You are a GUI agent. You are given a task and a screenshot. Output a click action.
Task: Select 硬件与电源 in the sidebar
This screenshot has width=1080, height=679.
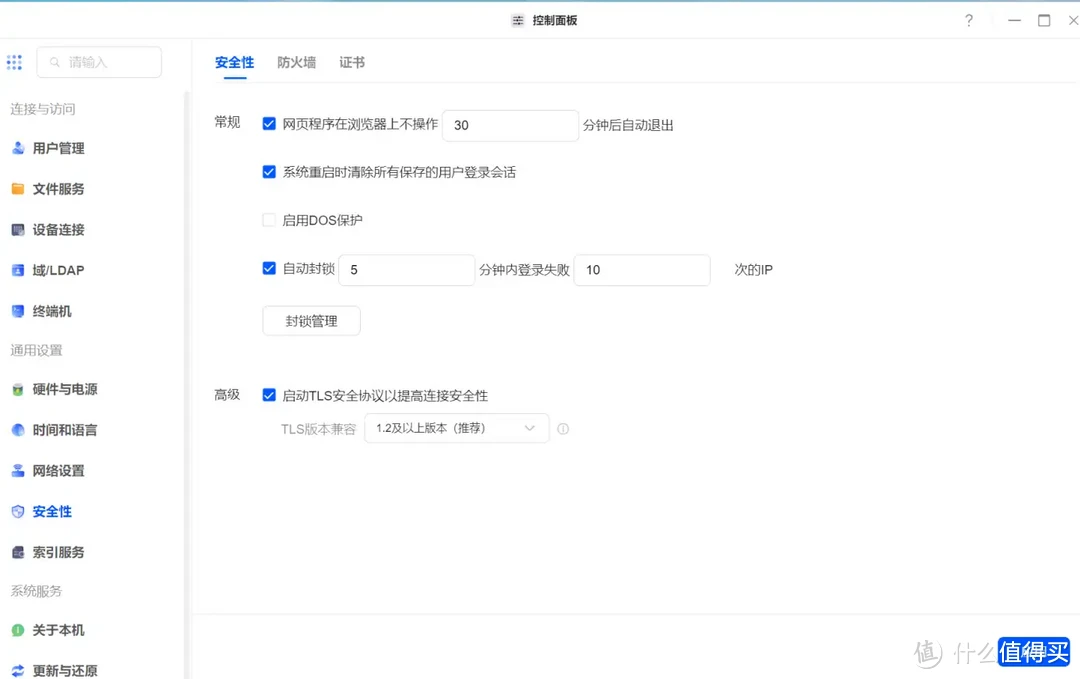coord(62,389)
